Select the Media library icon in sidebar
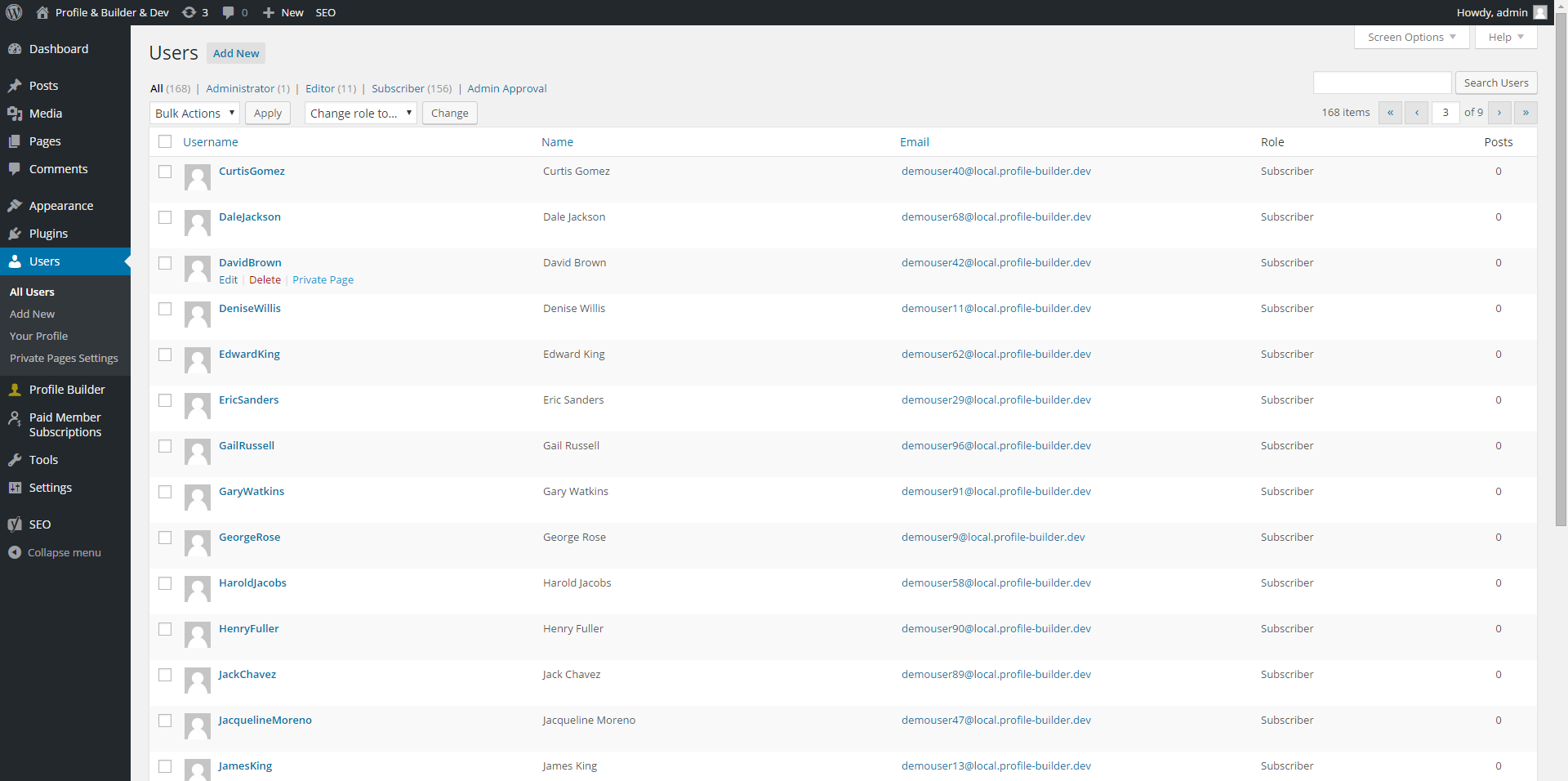The height and width of the screenshot is (781, 1568). [x=16, y=113]
